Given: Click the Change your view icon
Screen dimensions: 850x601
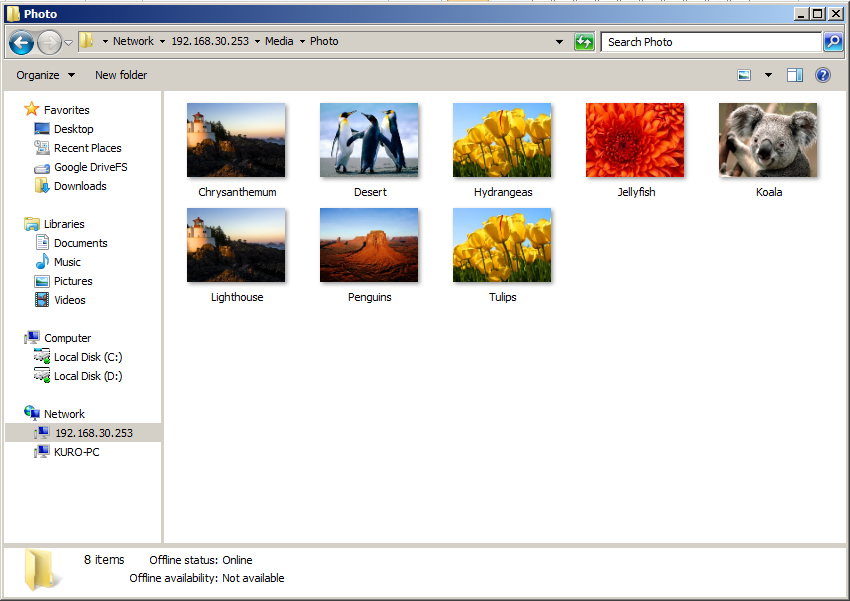Looking at the screenshot, I should (744, 74).
